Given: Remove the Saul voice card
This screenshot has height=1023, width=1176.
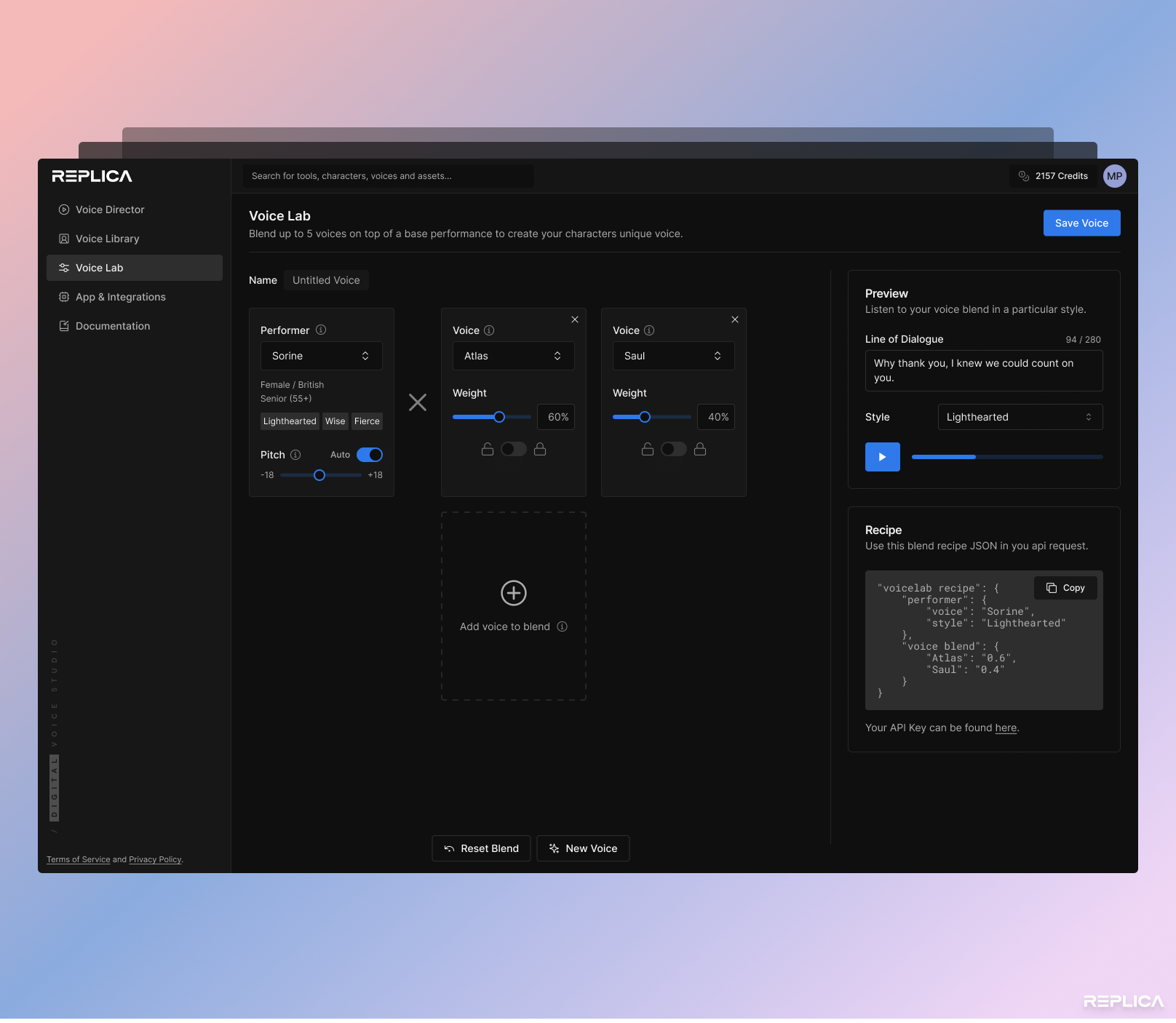Looking at the screenshot, I should tap(735, 319).
